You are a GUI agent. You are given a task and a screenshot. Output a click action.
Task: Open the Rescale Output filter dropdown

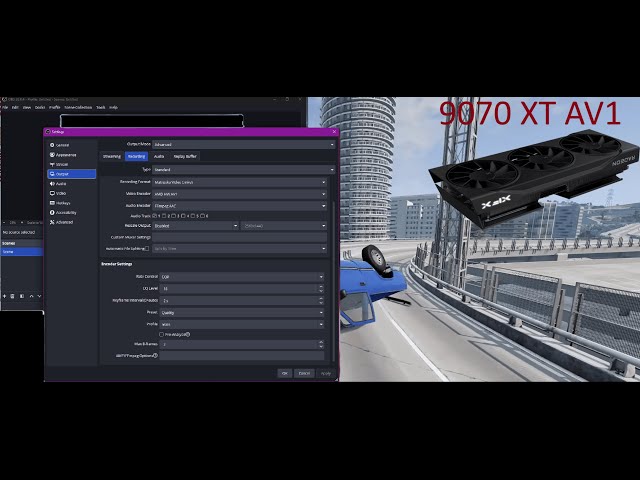(196, 225)
